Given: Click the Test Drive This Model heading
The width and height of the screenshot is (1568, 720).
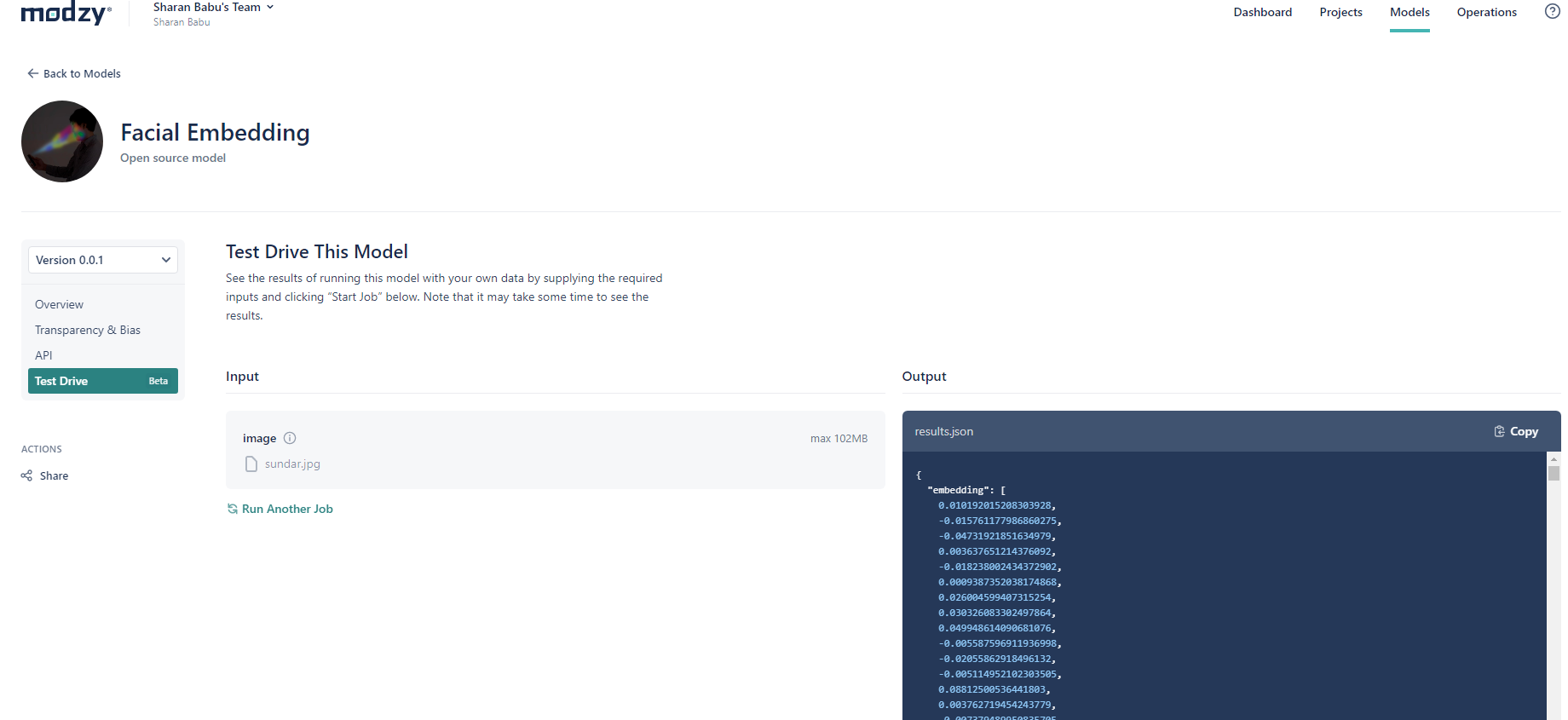Looking at the screenshot, I should [317, 251].
